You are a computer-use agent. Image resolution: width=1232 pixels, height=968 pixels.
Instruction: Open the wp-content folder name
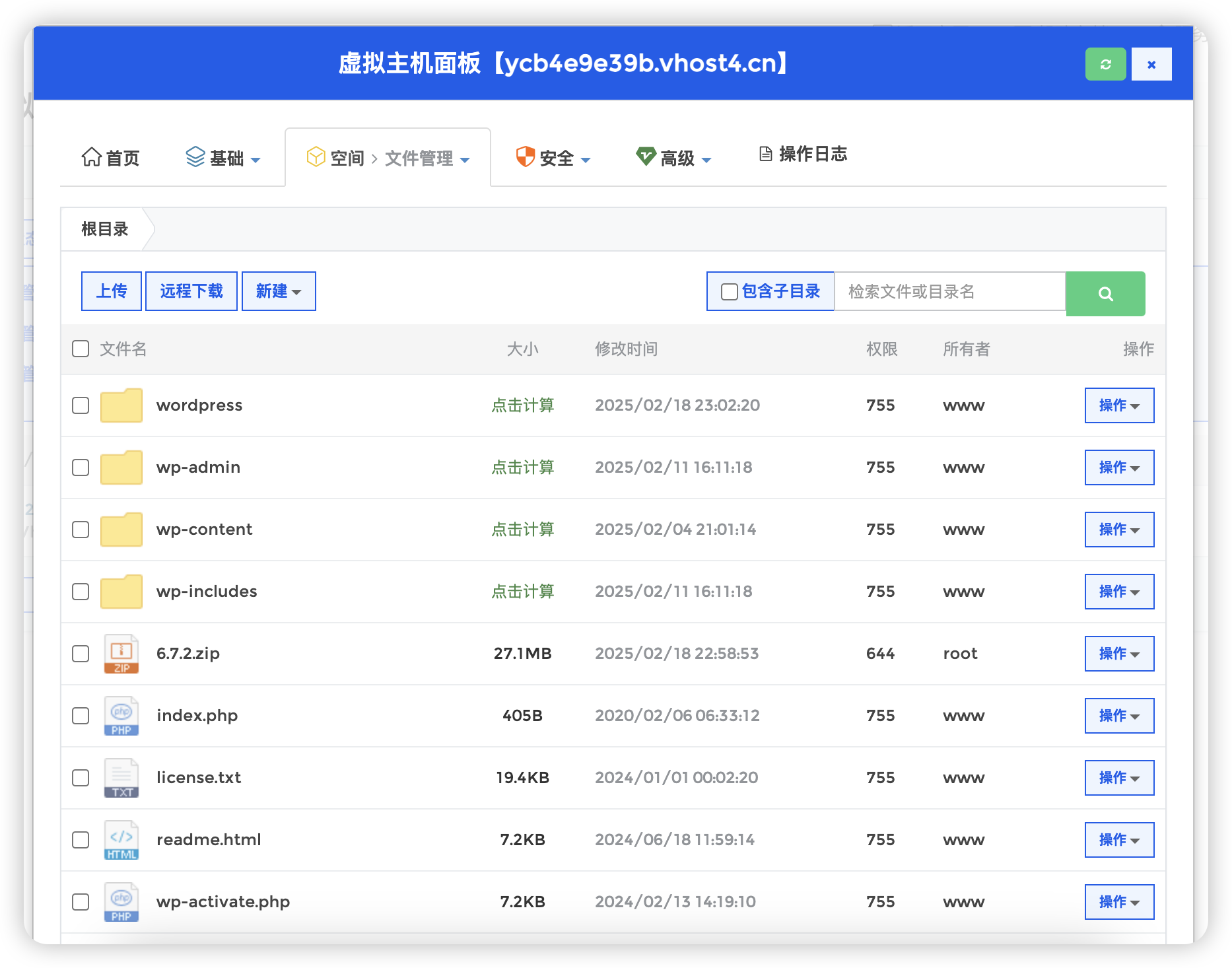point(204,530)
